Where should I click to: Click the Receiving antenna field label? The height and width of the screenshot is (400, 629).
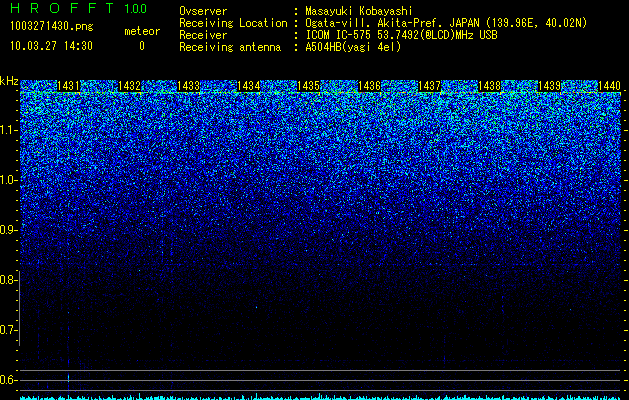(x=230, y=47)
